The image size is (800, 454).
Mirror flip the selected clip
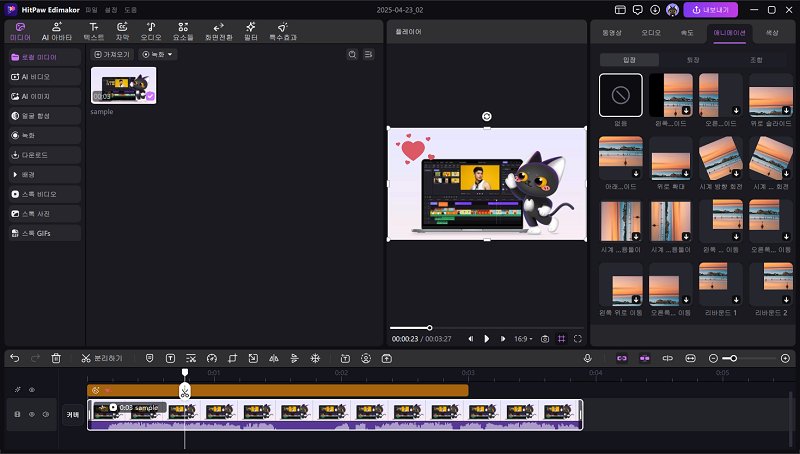click(x=274, y=359)
